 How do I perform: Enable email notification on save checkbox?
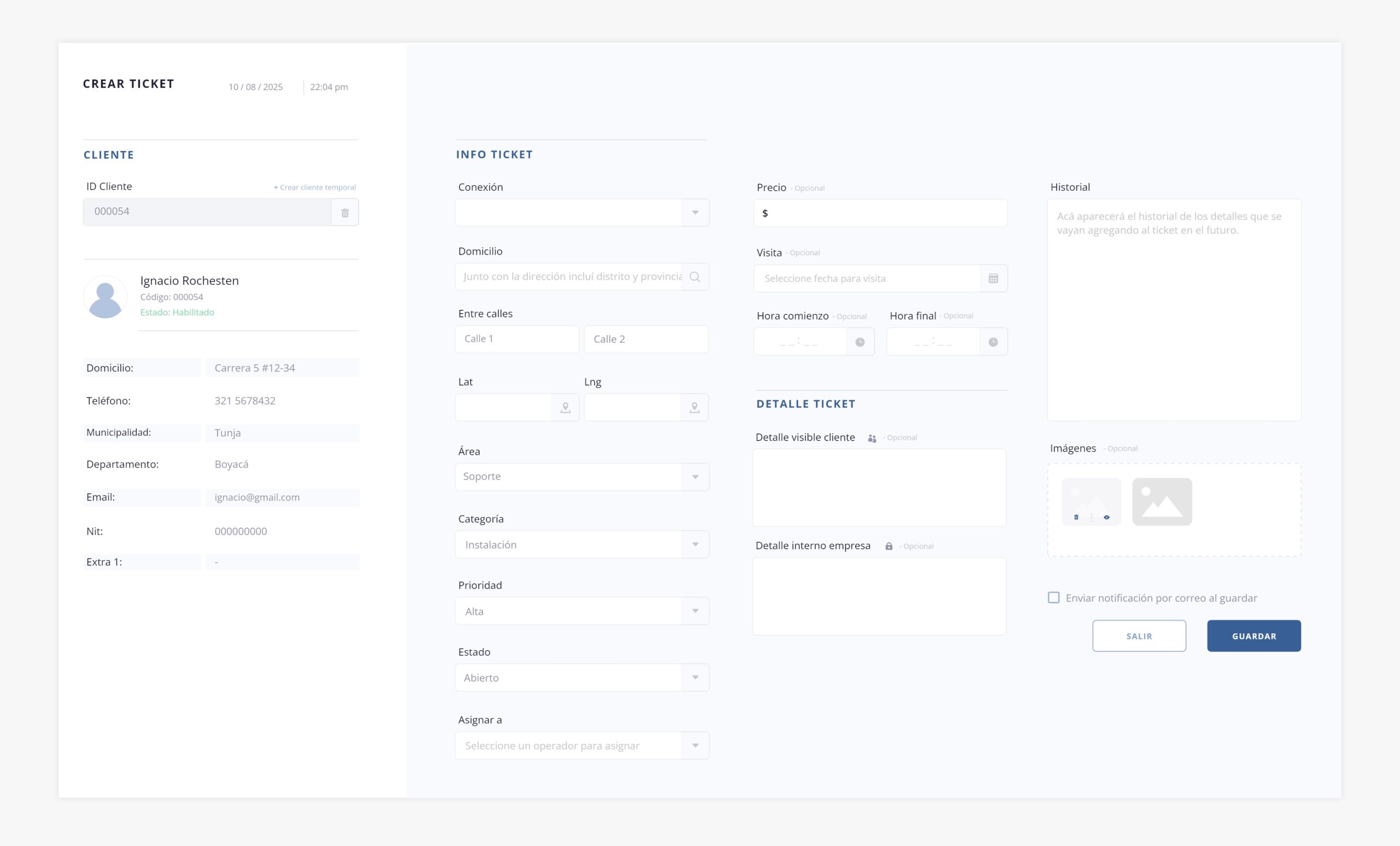1053,598
